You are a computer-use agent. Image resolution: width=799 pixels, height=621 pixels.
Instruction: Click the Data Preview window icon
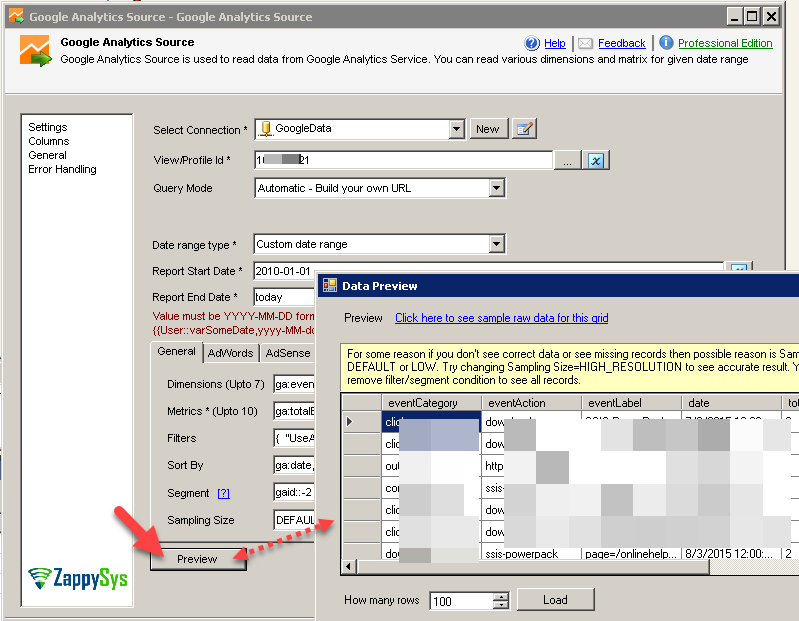coord(330,285)
